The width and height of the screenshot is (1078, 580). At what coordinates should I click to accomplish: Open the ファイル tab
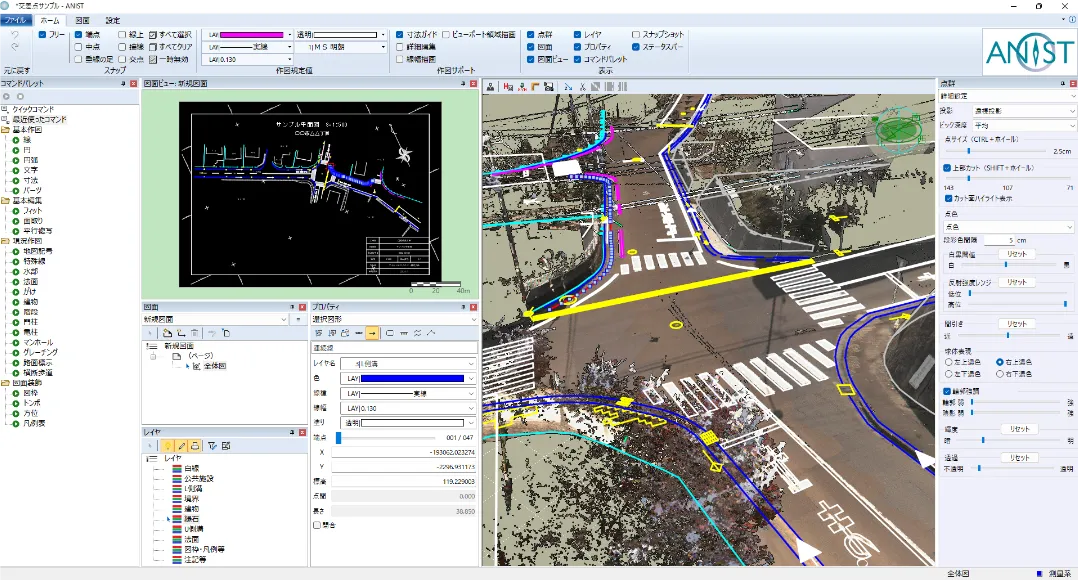(15, 21)
